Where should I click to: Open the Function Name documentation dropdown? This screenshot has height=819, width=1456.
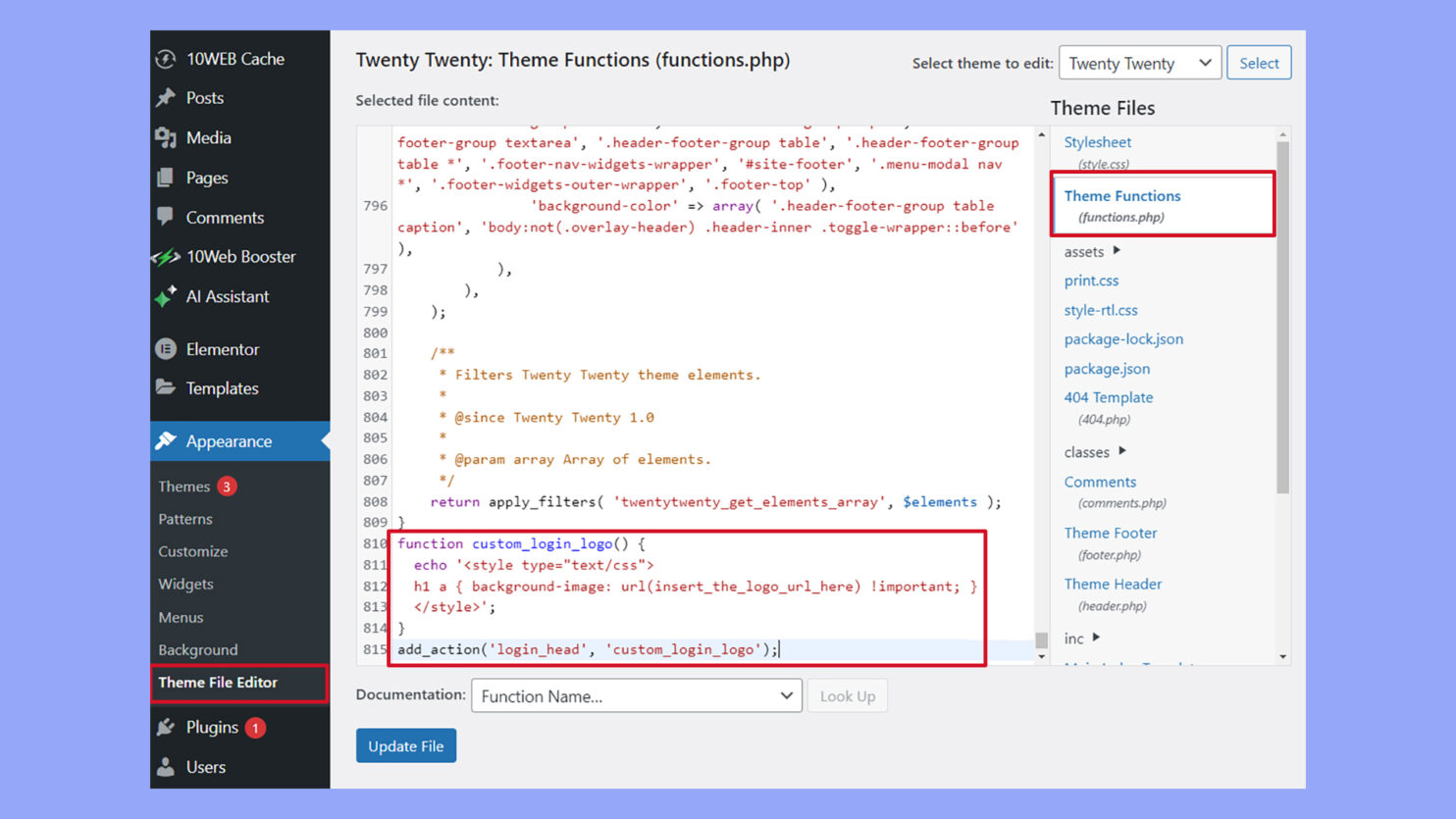(636, 695)
